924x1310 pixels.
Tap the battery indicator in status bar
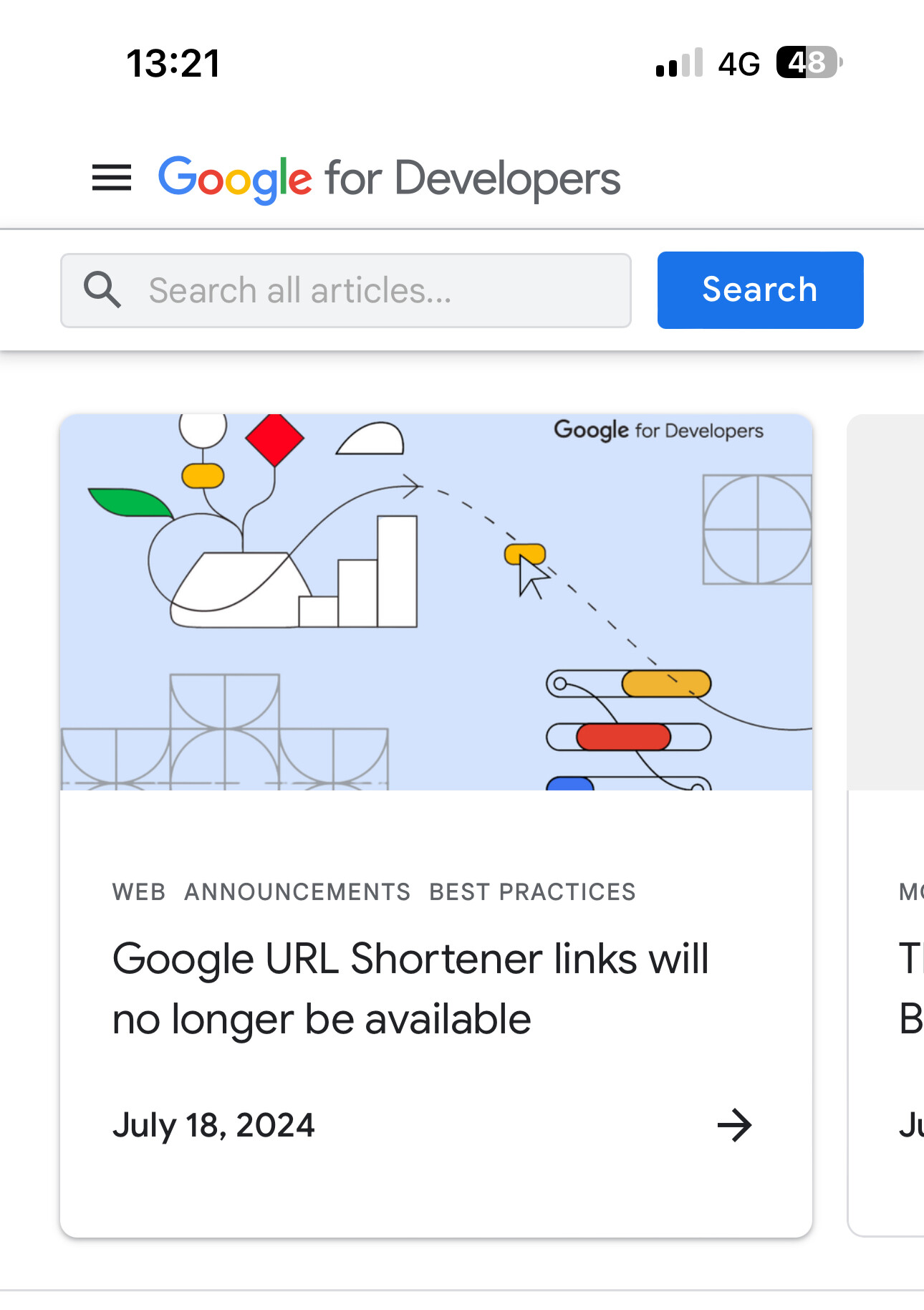point(809,63)
